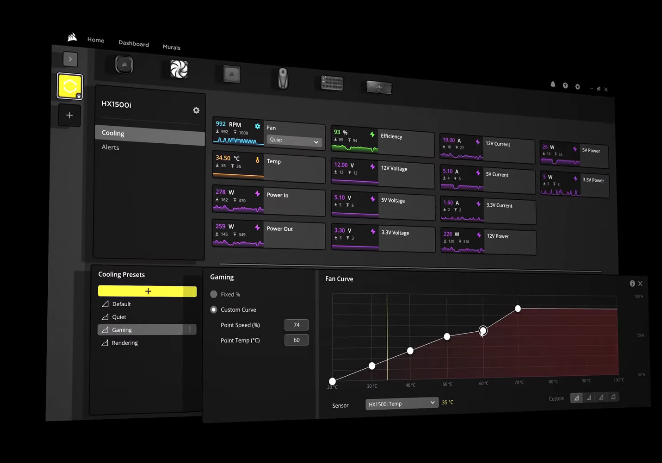Open the Sensor HX1500i Temp dropdown
Image resolution: width=662 pixels, height=463 pixels.
pos(401,403)
